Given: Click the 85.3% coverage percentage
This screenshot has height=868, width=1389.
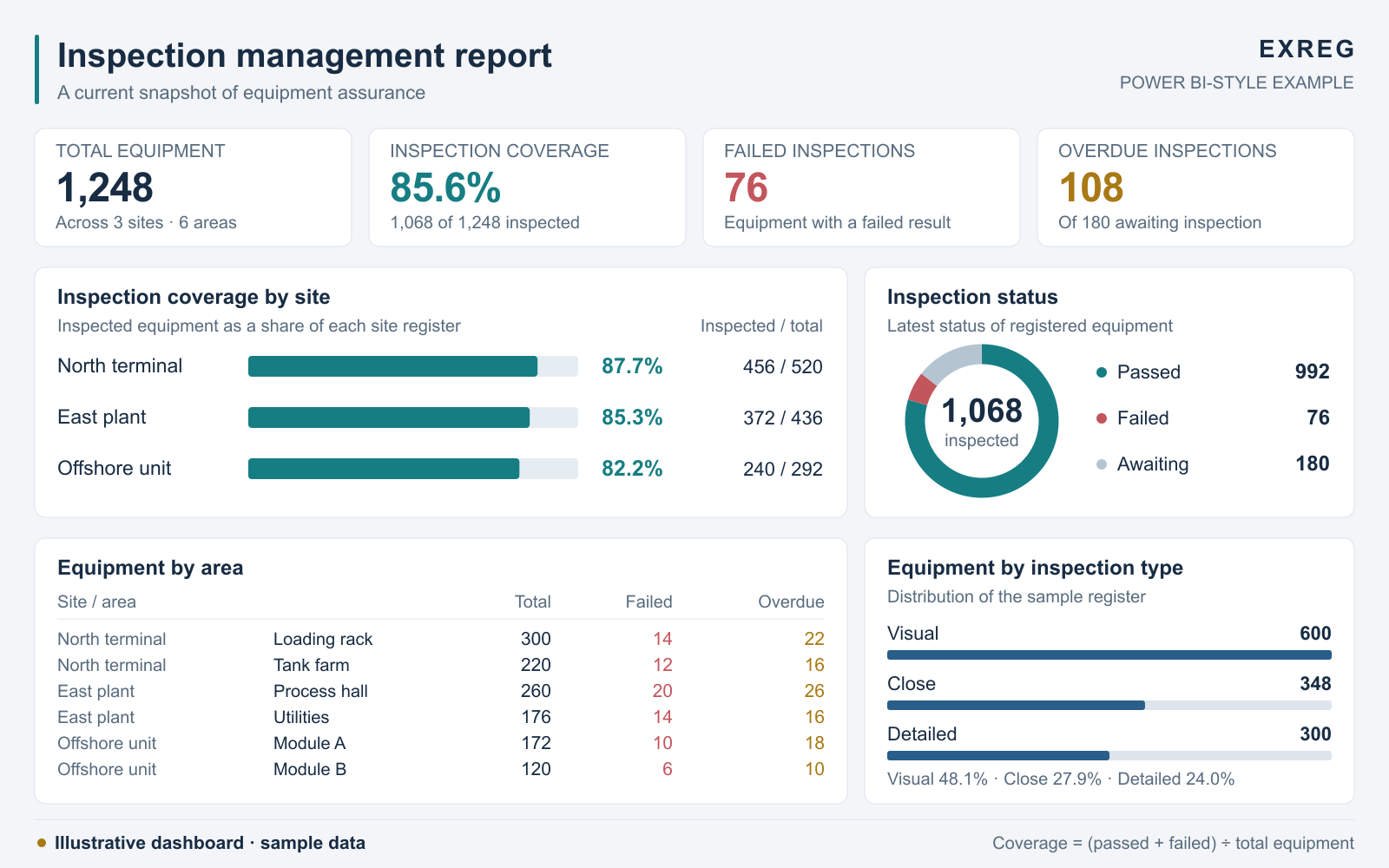Looking at the screenshot, I should 632,418.
